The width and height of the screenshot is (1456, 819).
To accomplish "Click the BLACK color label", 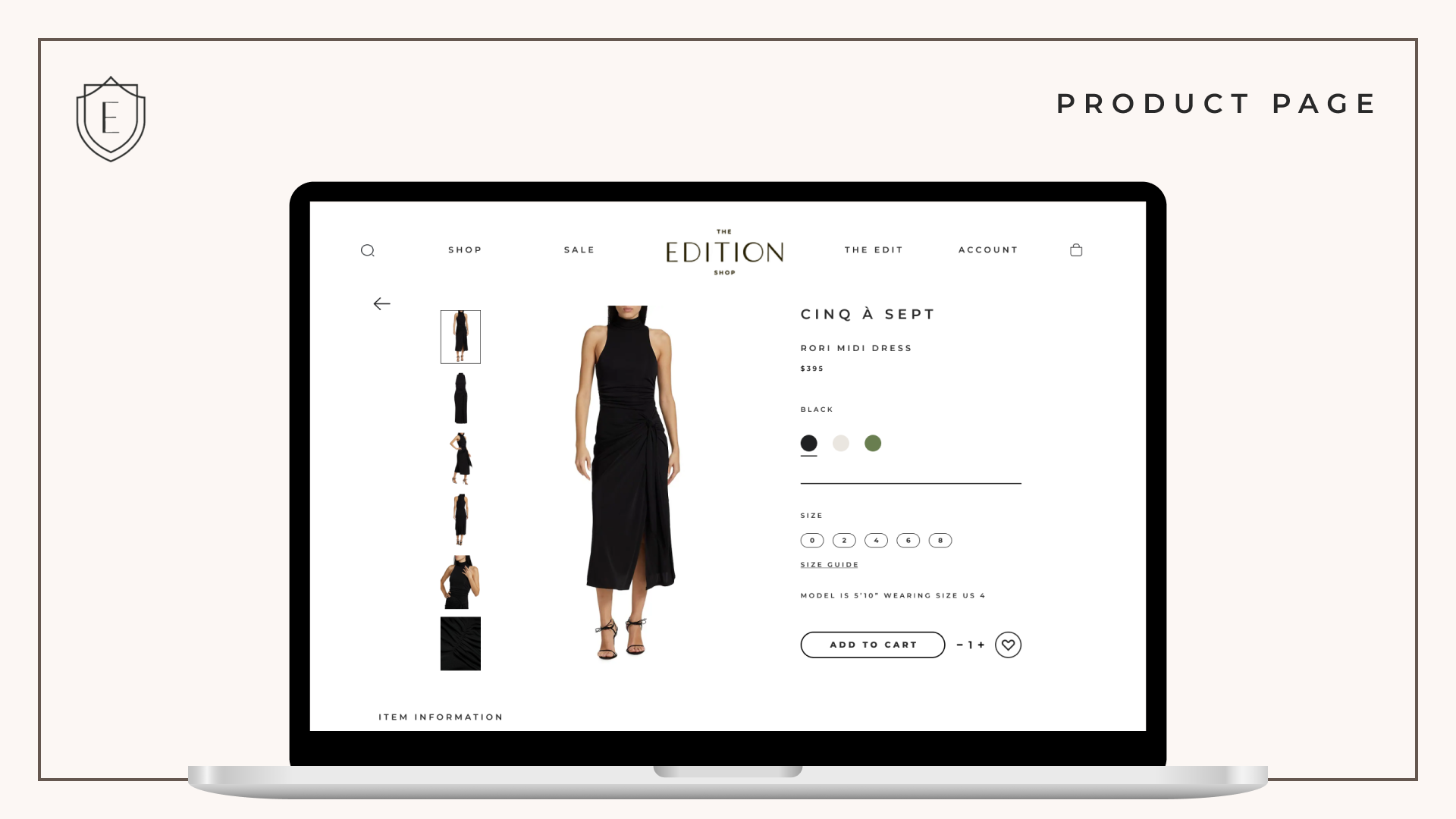I will [817, 409].
